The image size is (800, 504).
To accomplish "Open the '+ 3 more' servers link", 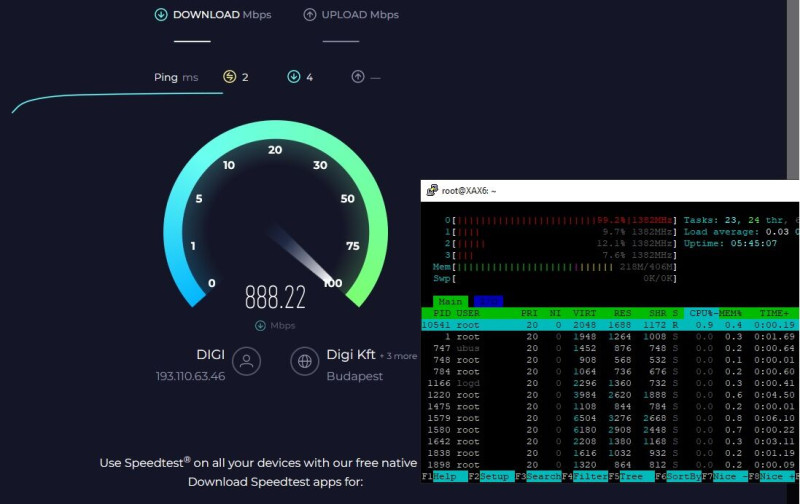I will pyautogui.click(x=398, y=356).
